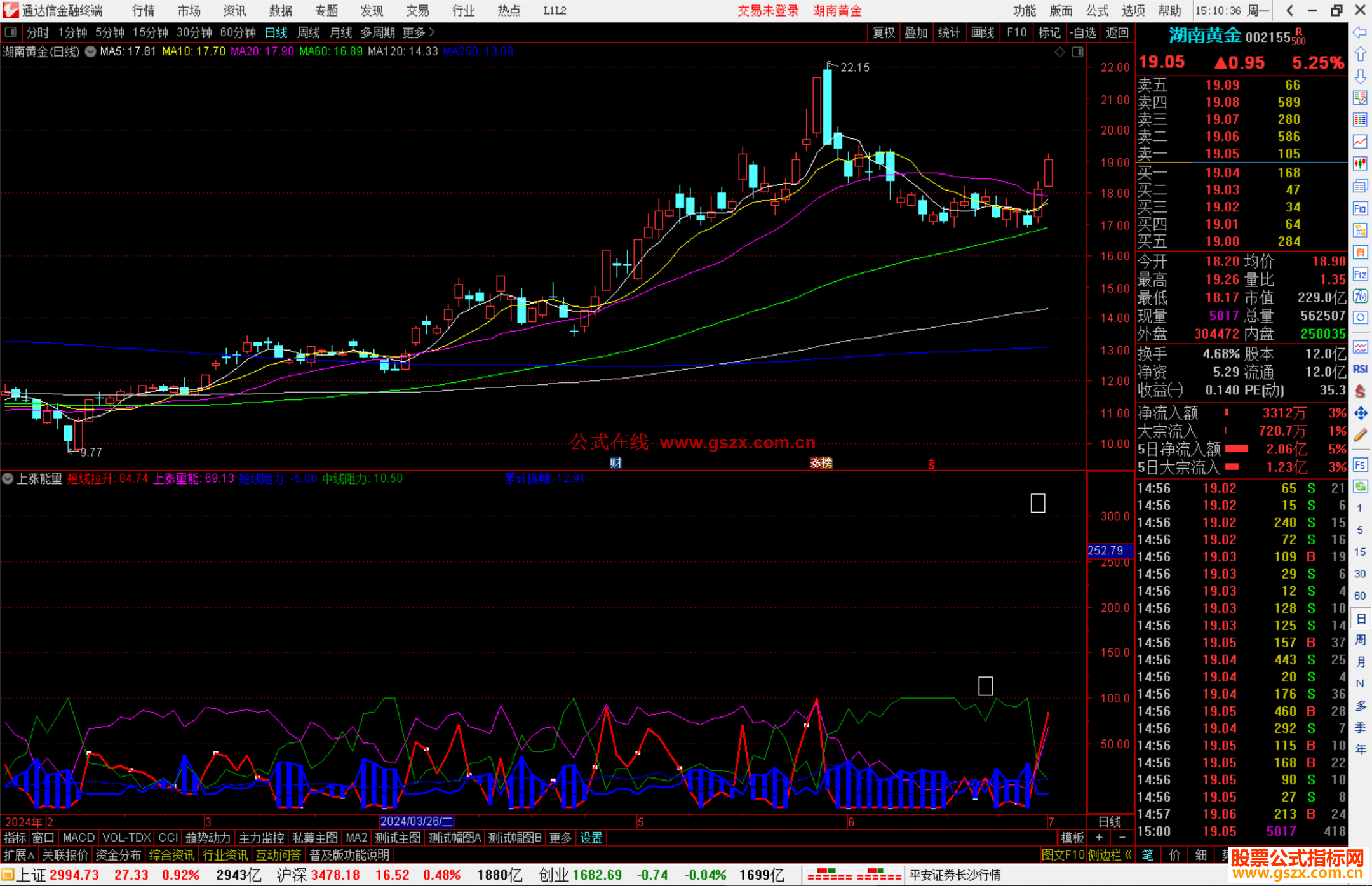The image size is (1372, 886).
Task: Open the F10 info sidebar icon
Action: click(1360, 209)
